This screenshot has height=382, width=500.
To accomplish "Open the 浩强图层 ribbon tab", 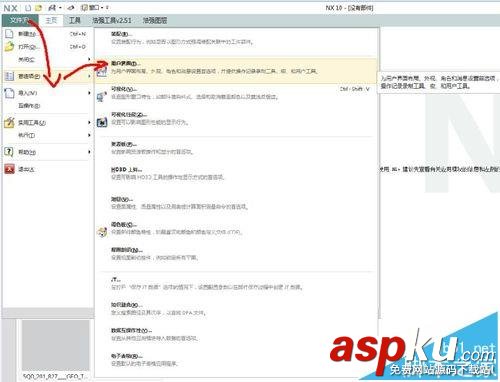I will 155,20.
